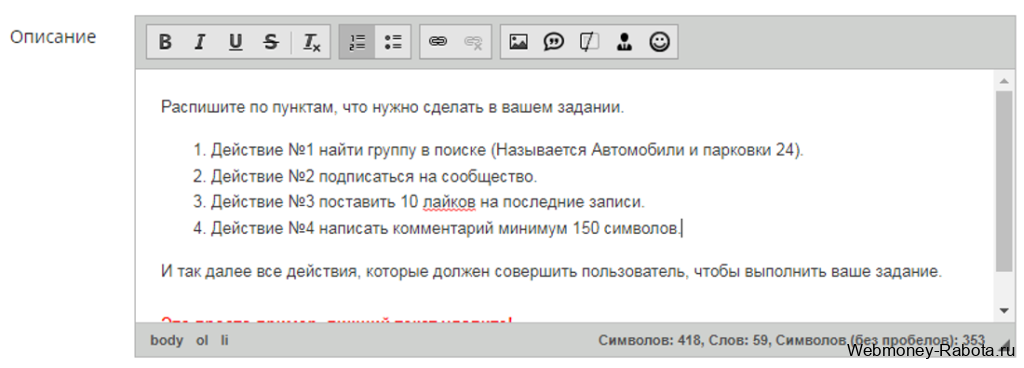
Task: Remove formatting with the Tx button
Action: point(312,42)
